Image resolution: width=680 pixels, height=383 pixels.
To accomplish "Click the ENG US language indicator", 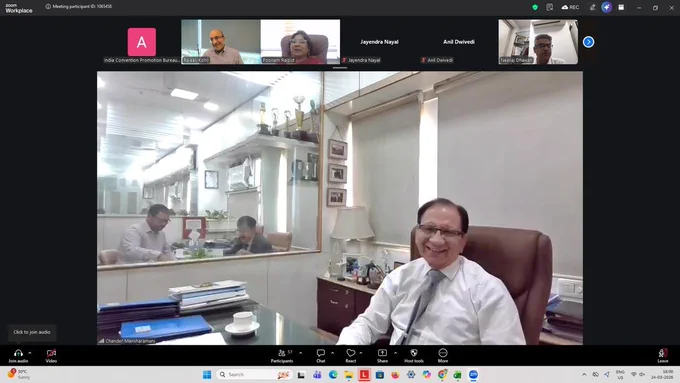I will pos(621,375).
